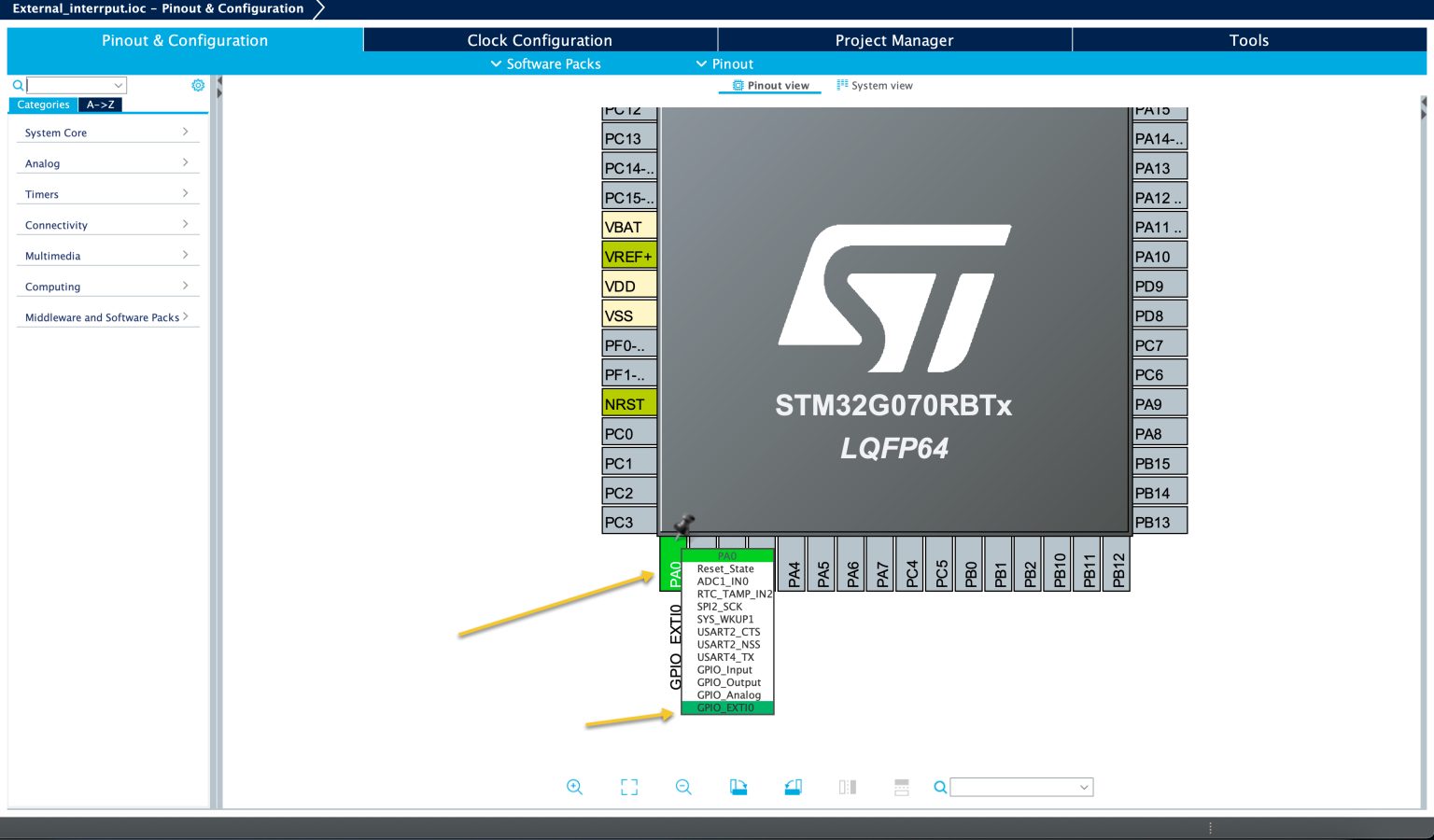1434x840 pixels.
Task: Click the settings gear beside the search field
Action: [198, 85]
